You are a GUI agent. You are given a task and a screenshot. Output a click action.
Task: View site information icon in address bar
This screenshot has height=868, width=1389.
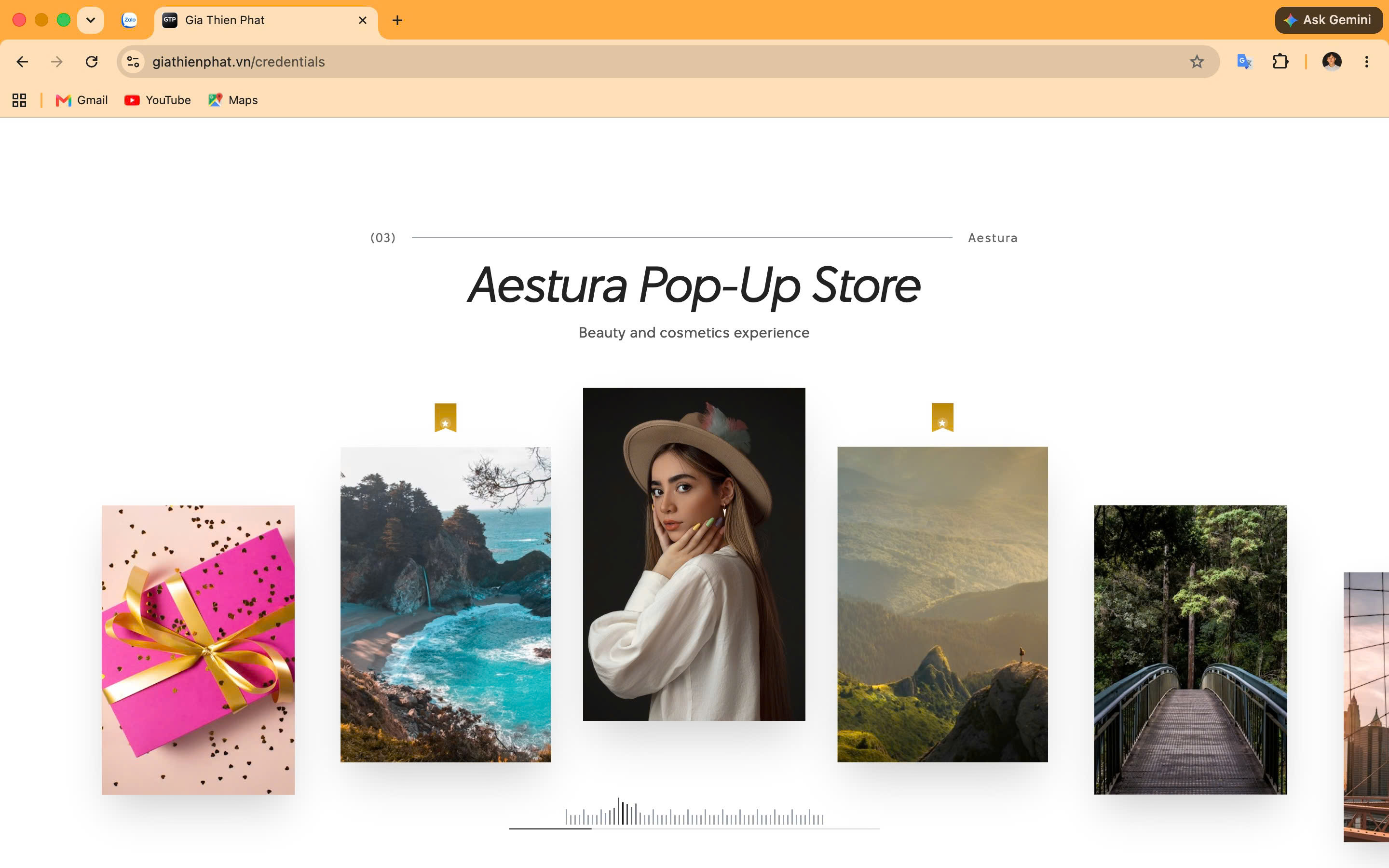[x=133, y=61]
